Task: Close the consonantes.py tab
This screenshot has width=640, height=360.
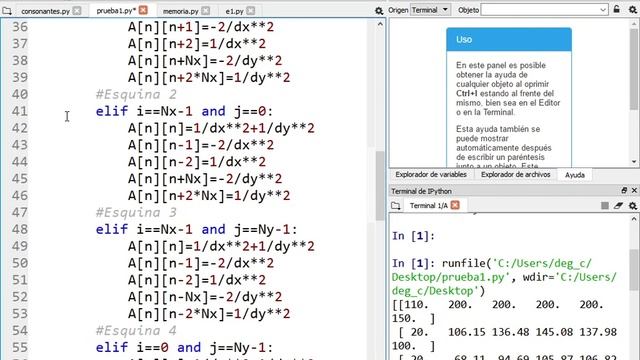Action: [77, 11]
